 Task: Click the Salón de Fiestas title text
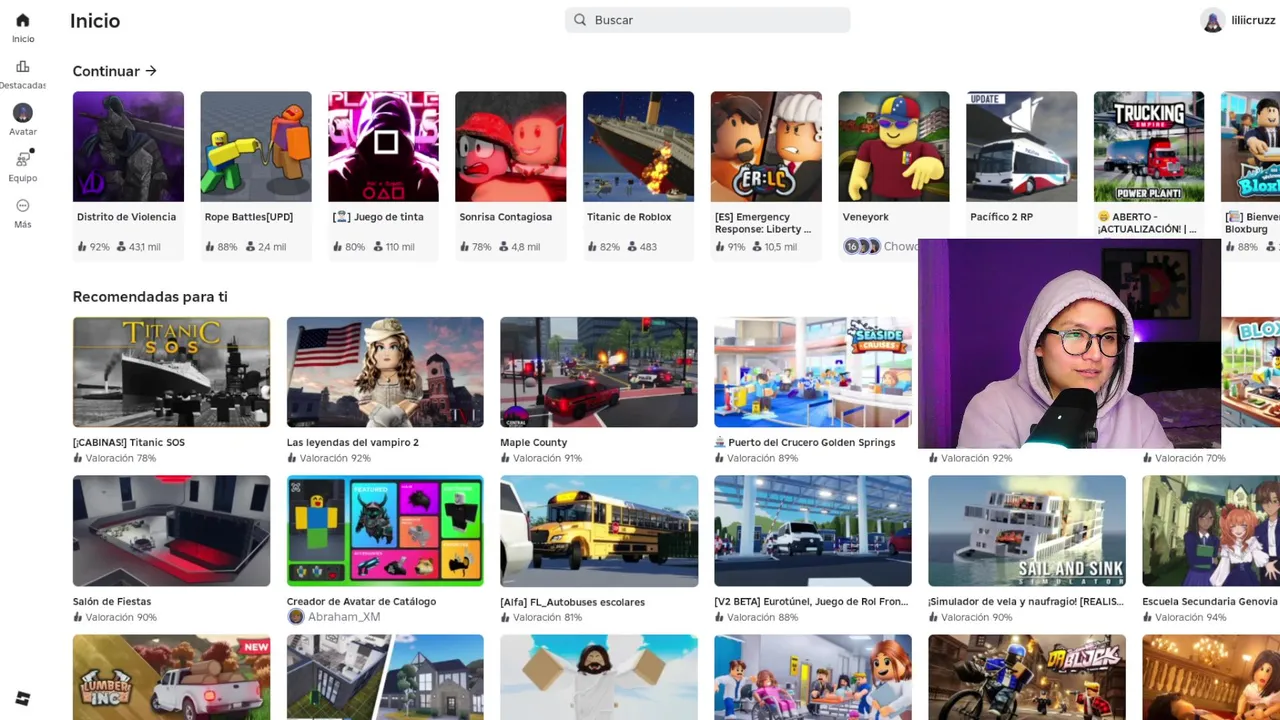(x=112, y=602)
